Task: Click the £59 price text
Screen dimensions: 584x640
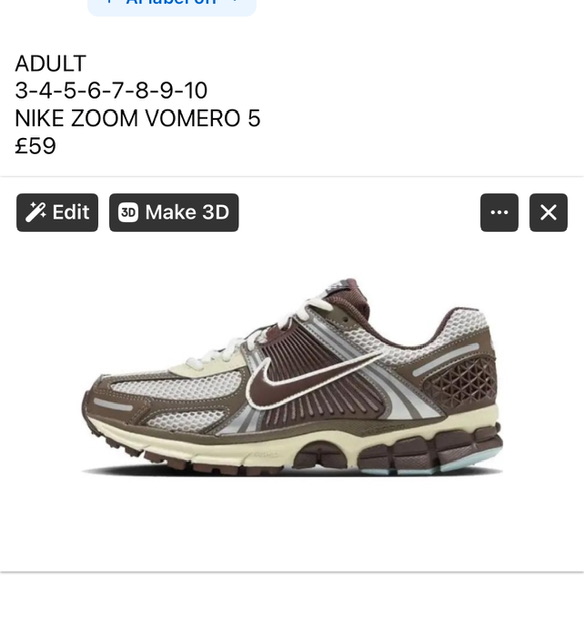Action: pos(36,146)
